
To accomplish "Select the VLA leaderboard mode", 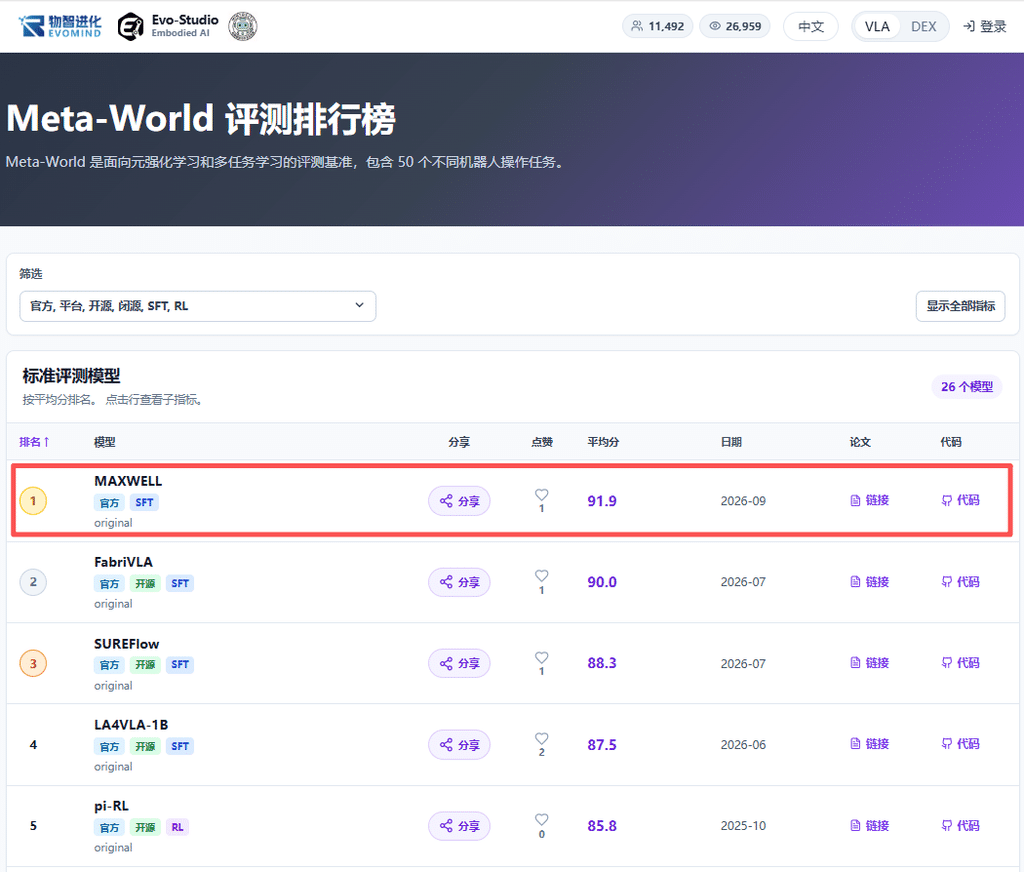I will pyautogui.click(x=877, y=26).
